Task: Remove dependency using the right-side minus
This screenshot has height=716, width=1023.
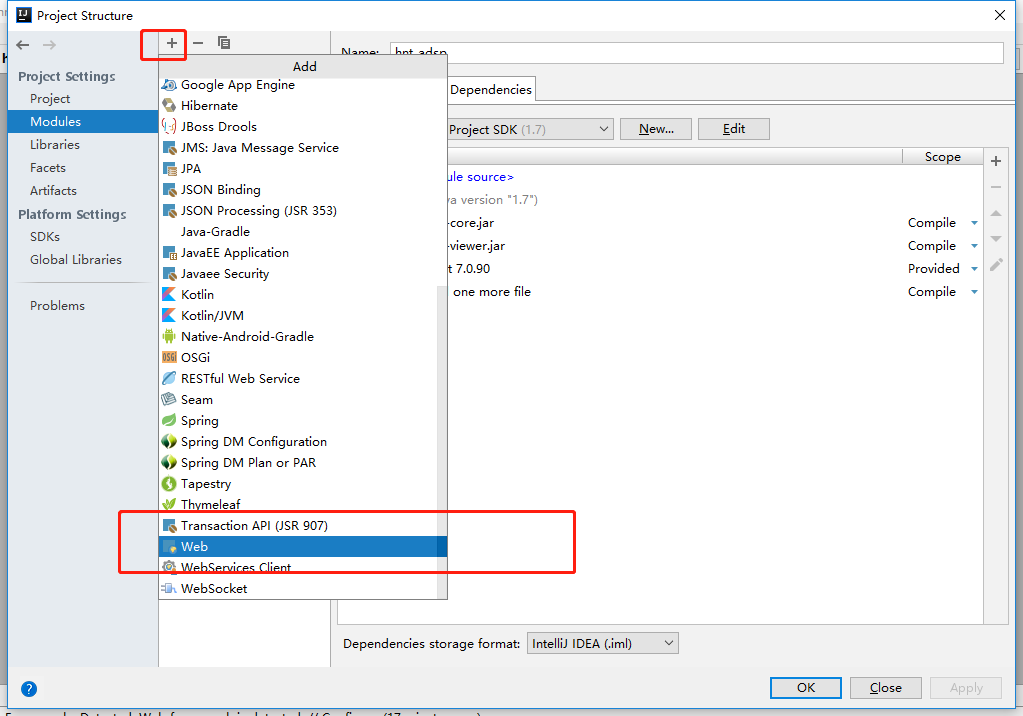Action: pyautogui.click(x=996, y=187)
